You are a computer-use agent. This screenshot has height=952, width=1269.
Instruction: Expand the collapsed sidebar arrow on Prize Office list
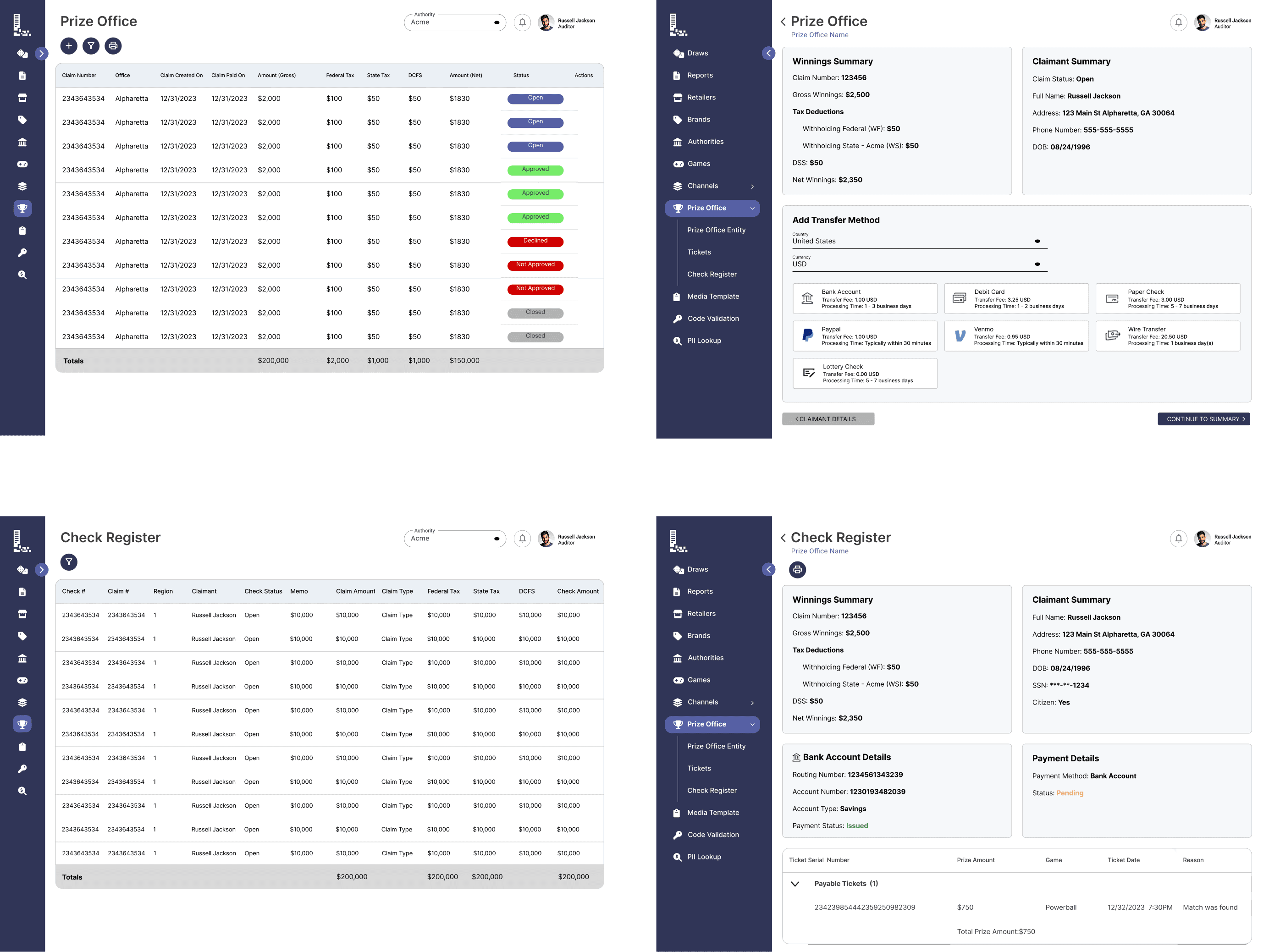click(x=41, y=53)
